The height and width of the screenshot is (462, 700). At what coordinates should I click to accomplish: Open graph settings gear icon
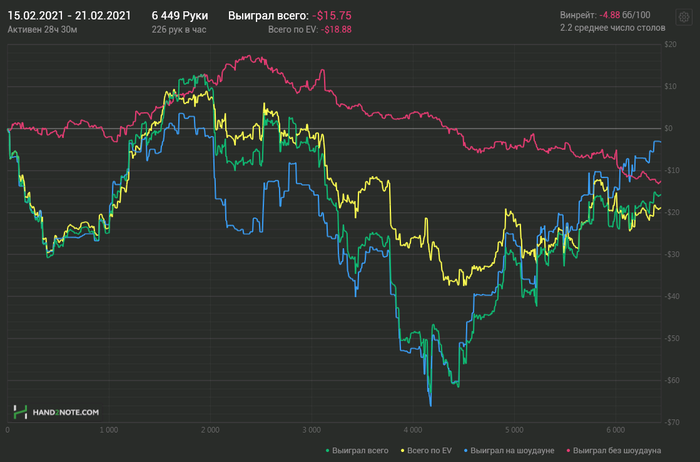point(683,17)
